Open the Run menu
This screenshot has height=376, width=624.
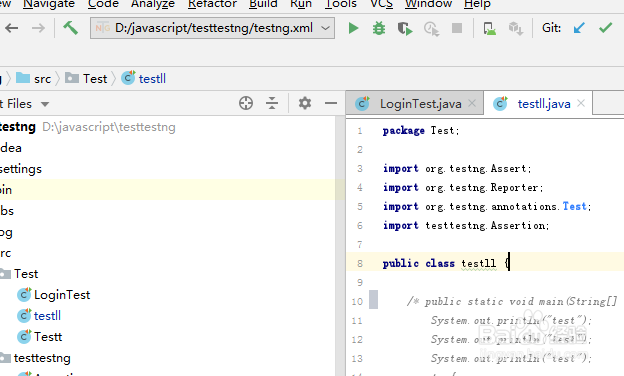coord(301,4)
